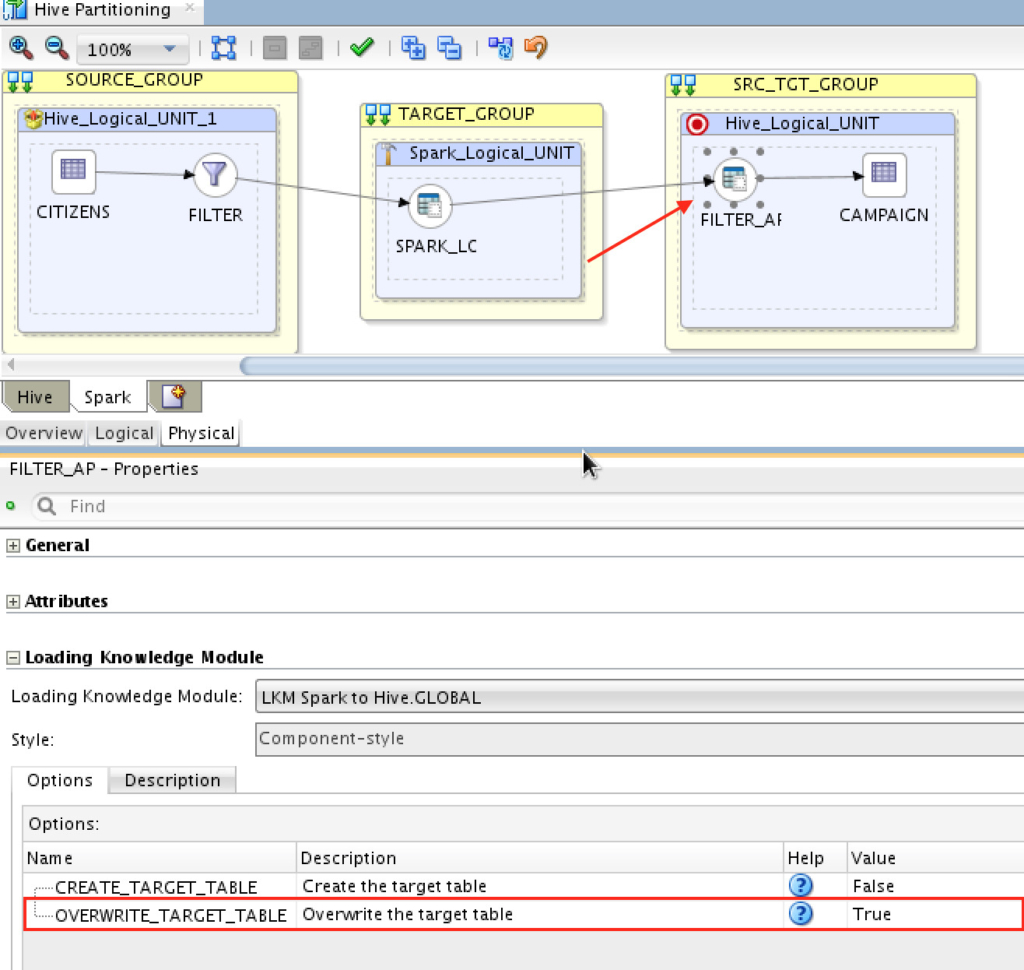Screen dimensions: 1024x970
Task: Open the Logical tab
Action: [x=124, y=433]
